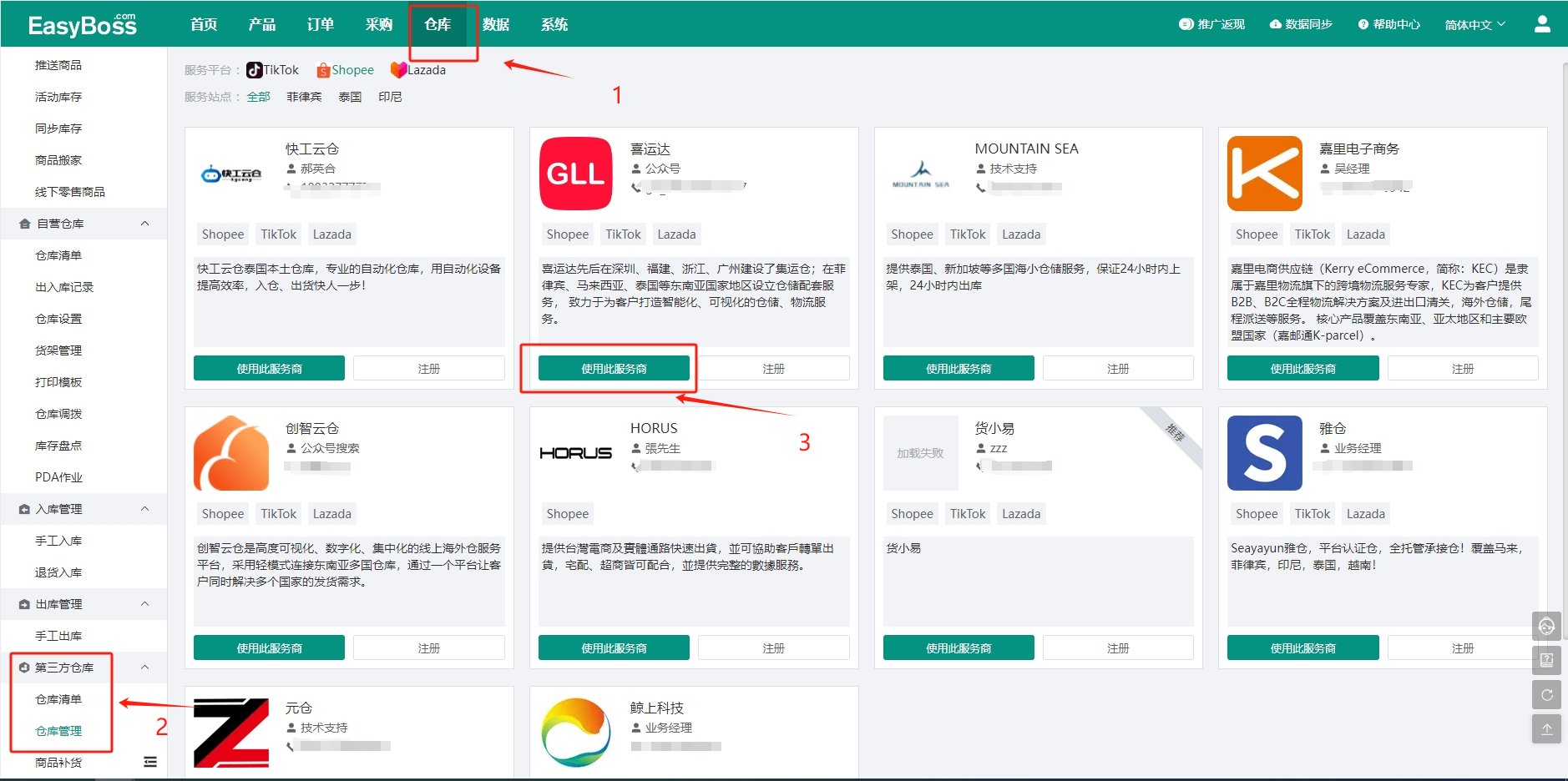Click the EasyBoss logo
Image resolution: width=1568 pixels, height=781 pixels.
(x=81, y=23)
